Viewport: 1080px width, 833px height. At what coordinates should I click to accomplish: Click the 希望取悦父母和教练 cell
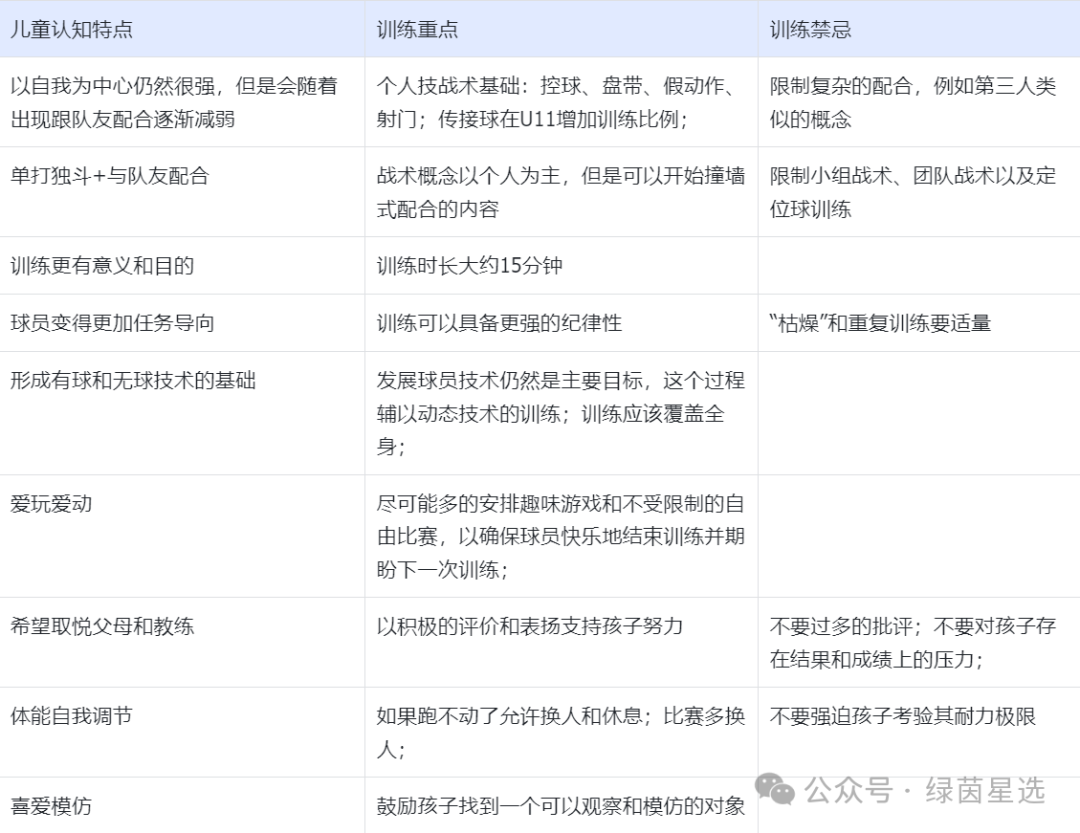click(x=182, y=642)
